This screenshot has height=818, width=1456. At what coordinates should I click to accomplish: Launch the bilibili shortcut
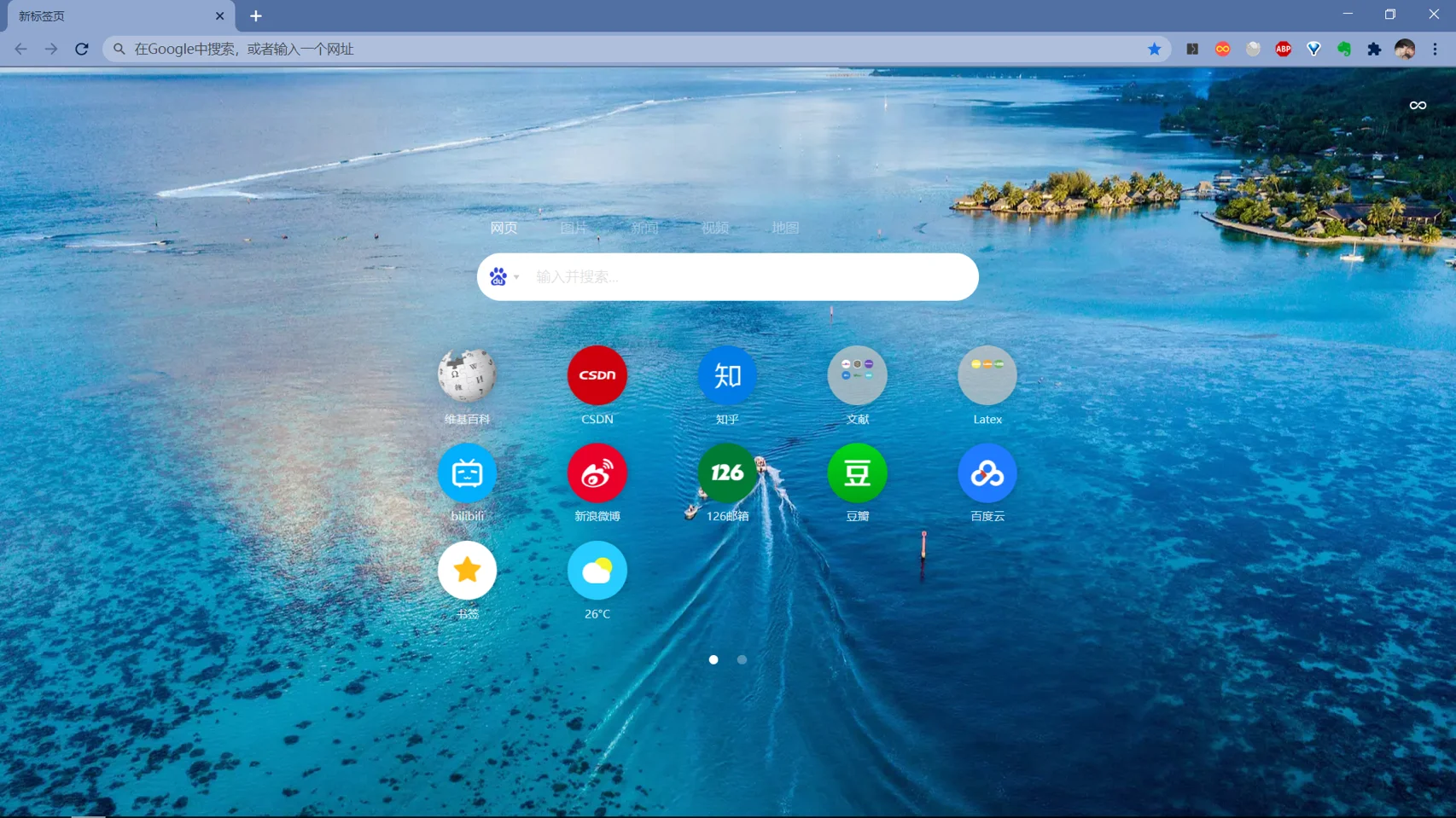(467, 473)
